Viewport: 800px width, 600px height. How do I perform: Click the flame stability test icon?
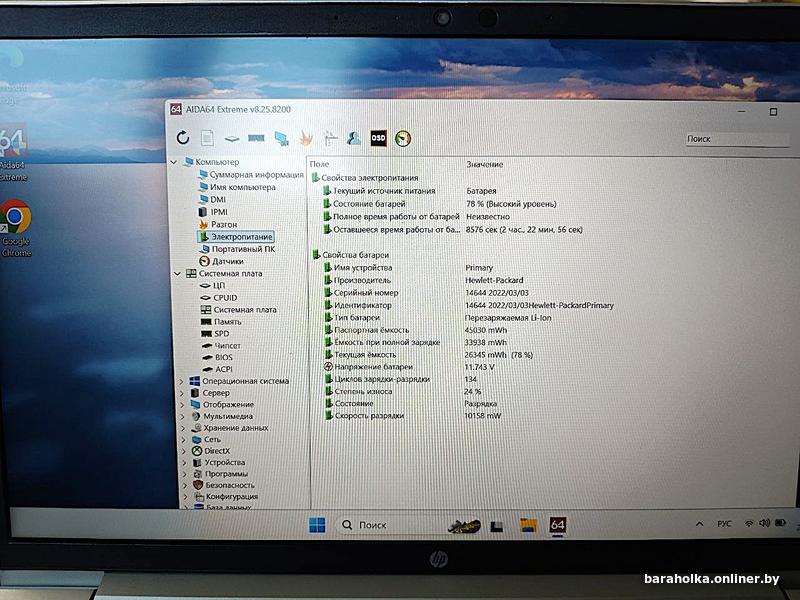tap(306, 138)
